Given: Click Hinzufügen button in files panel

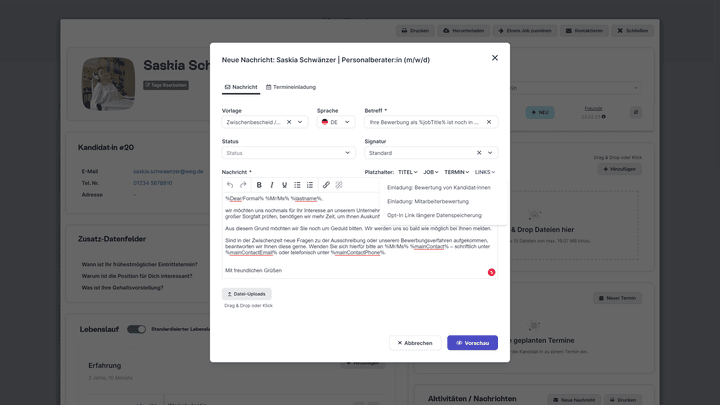Looking at the screenshot, I should [619, 169].
